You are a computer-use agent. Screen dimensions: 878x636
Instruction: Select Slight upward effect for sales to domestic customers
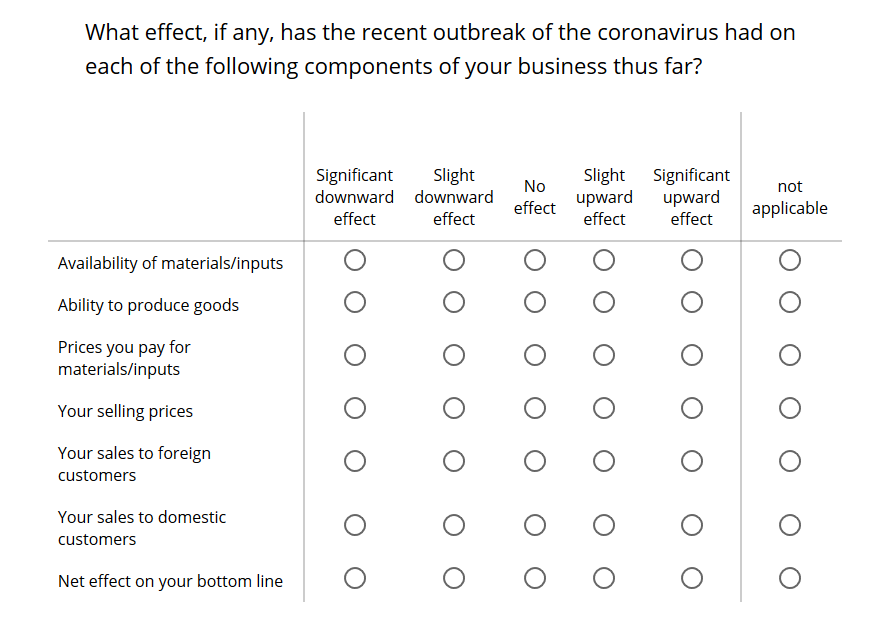coord(604,525)
